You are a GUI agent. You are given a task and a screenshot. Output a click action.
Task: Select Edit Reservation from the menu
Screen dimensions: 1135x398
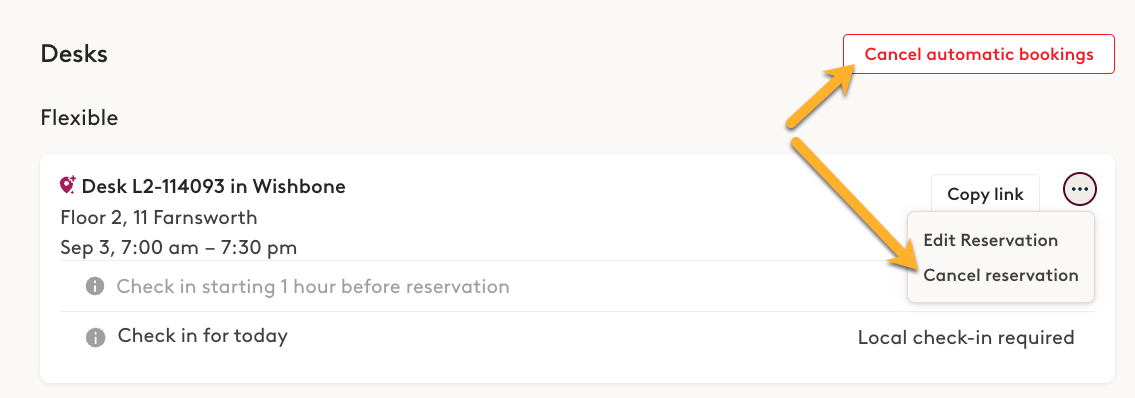990,240
